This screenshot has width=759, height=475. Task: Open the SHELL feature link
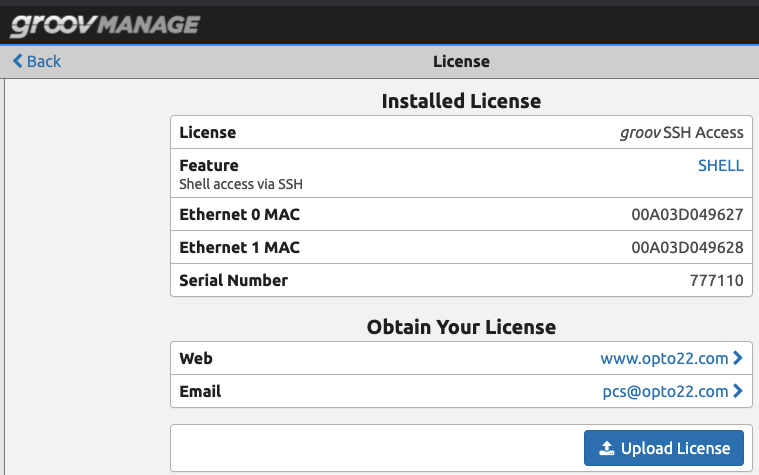click(720, 166)
